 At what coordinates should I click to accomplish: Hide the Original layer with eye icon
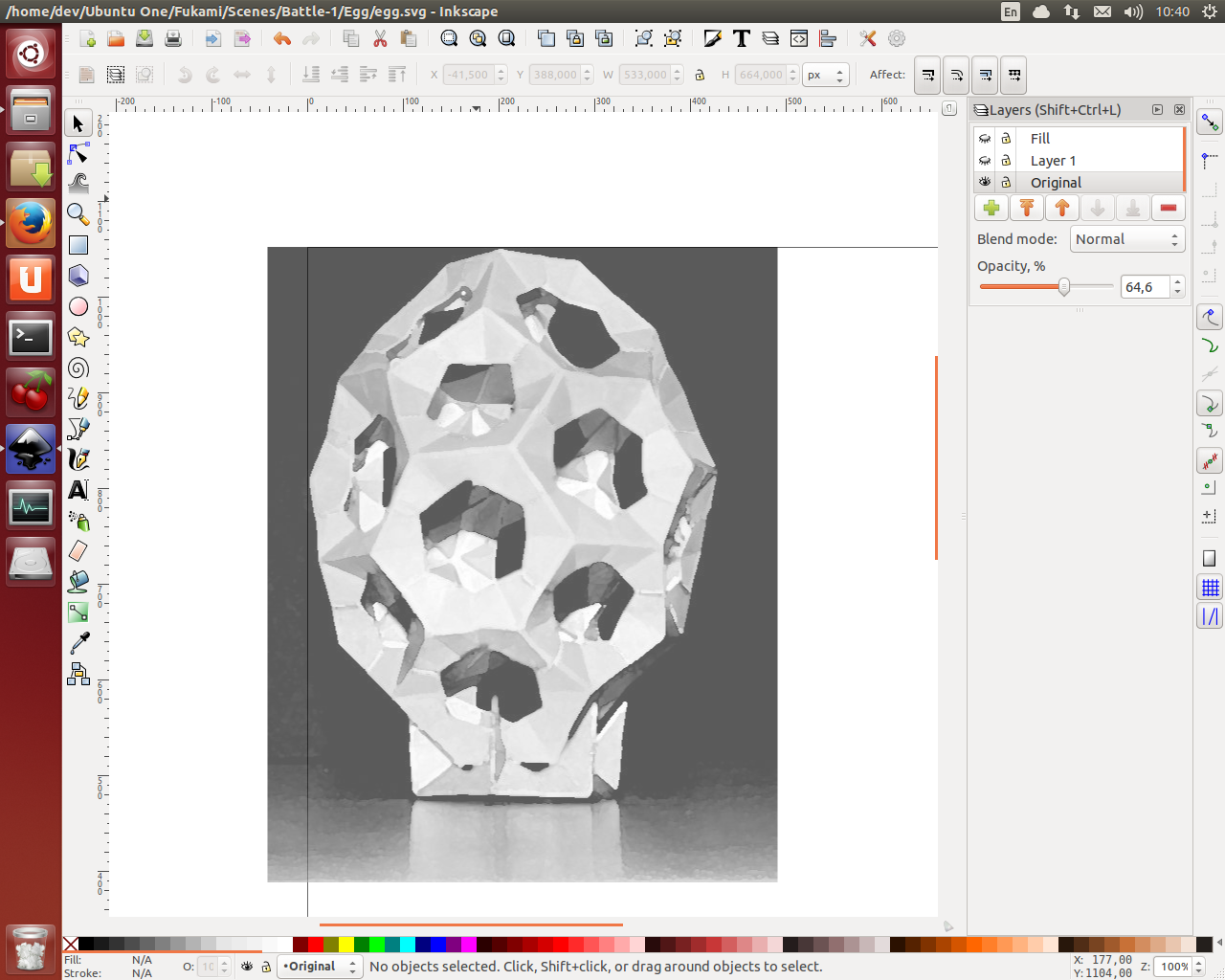coord(985,183)
